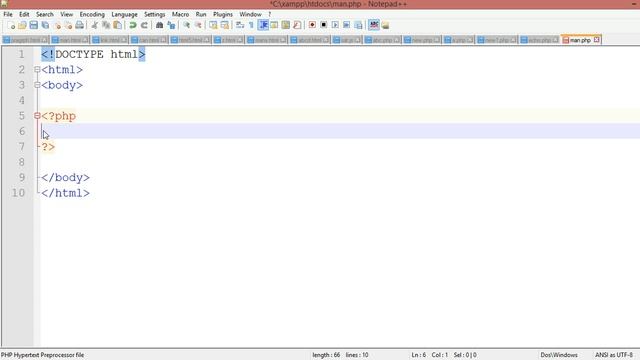This screenshot has width=640, height=360.
Task: Open Find using the binoculars icon
Action: tap(160, 25)
